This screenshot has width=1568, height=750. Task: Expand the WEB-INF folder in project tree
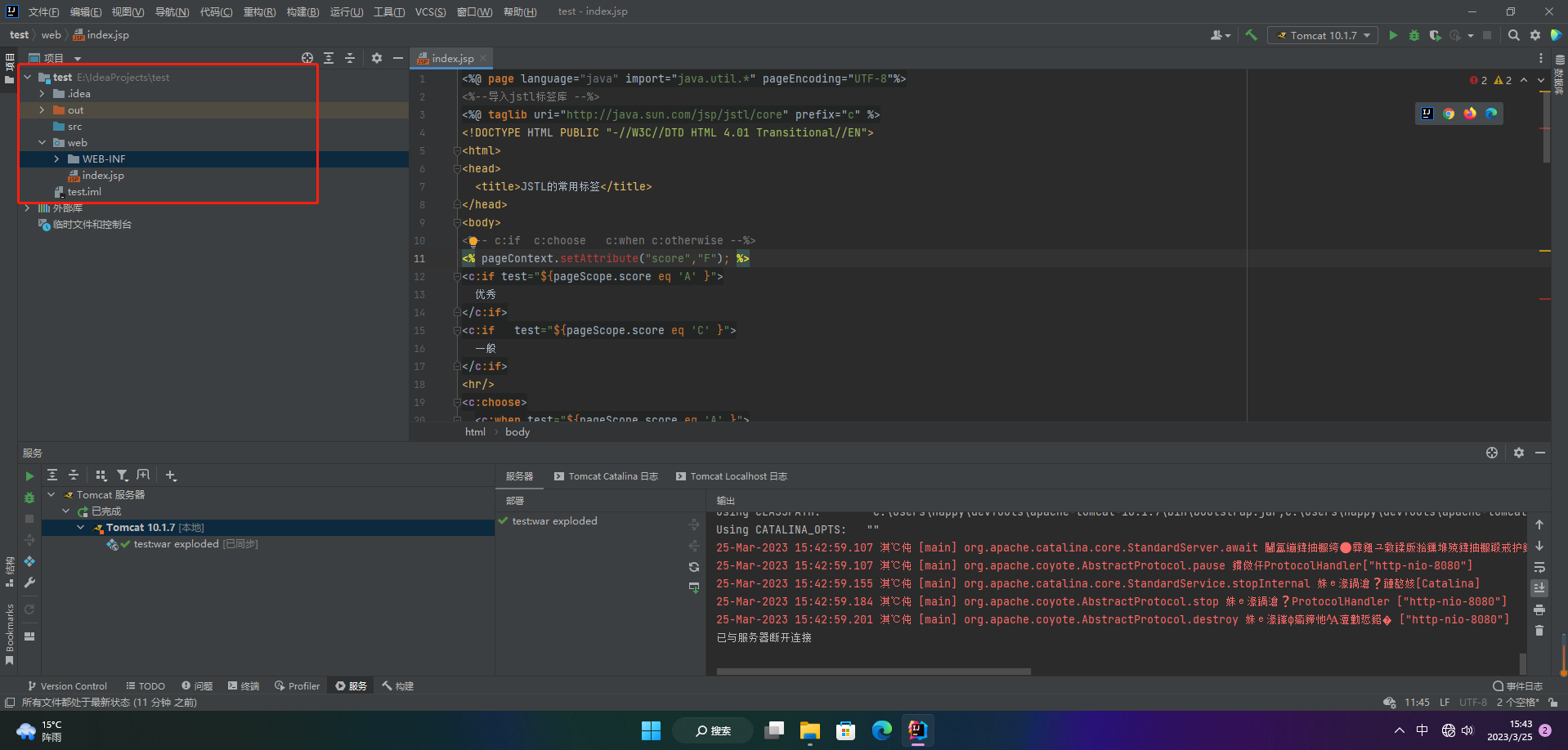pyautogui.click(x=56, y=159)
